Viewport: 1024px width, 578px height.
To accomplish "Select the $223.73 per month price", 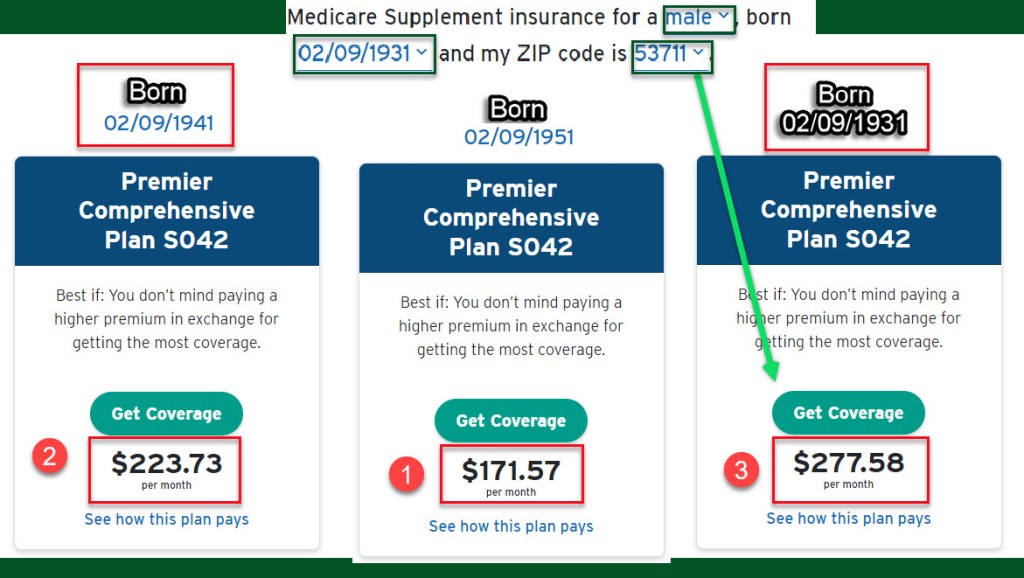I will click(x=166, y=468).
